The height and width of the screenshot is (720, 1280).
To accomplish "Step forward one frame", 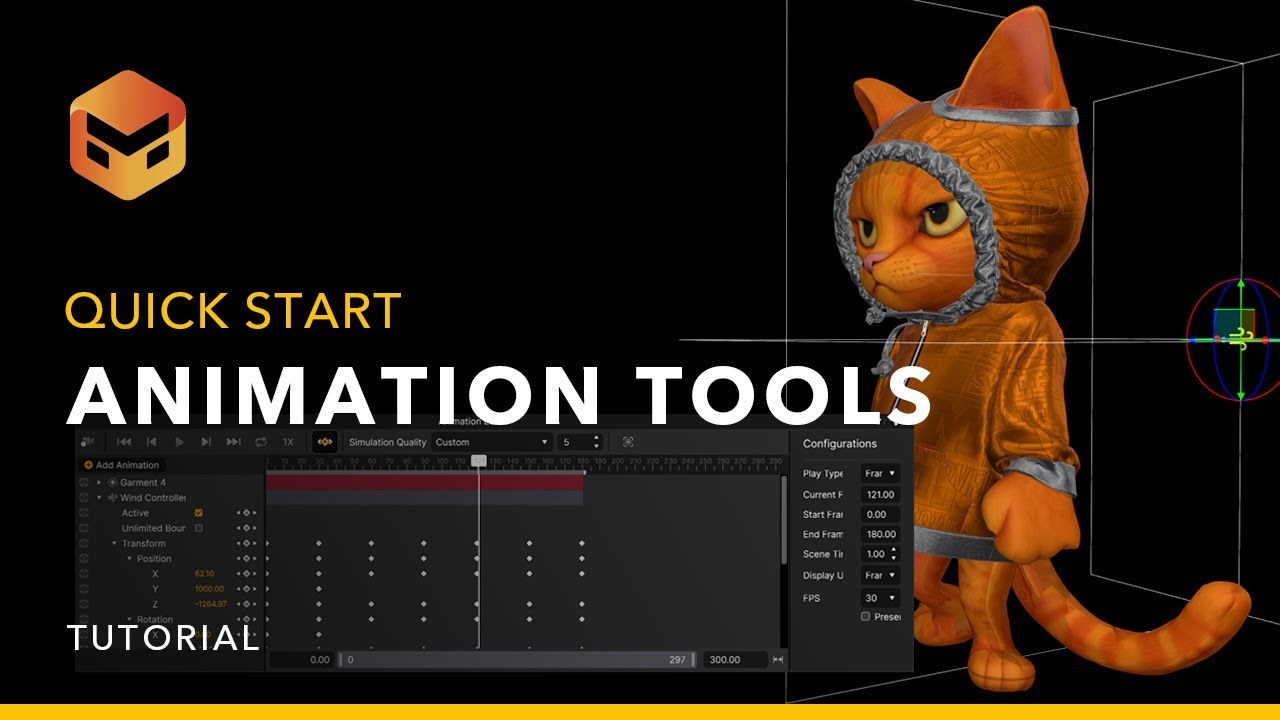I will pos(206,442).
